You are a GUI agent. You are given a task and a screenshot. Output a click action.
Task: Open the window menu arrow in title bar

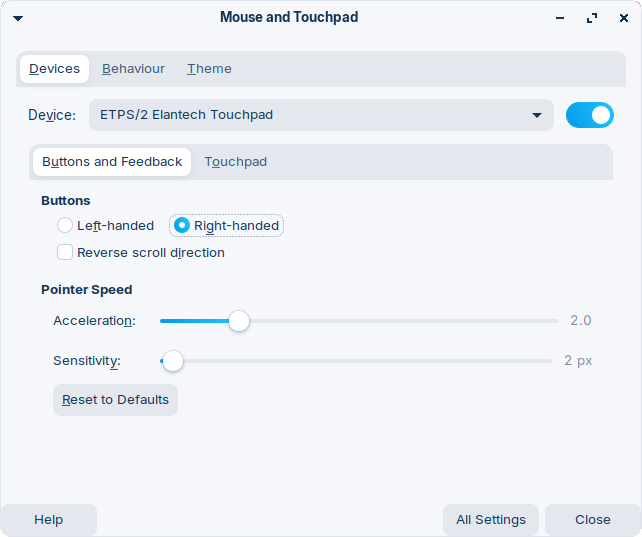[x=18, y=18]
